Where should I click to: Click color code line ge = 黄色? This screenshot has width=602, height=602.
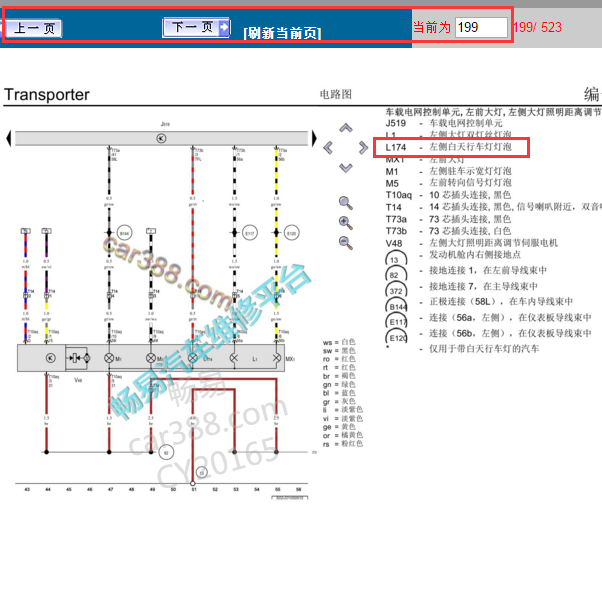click(339, 427)
